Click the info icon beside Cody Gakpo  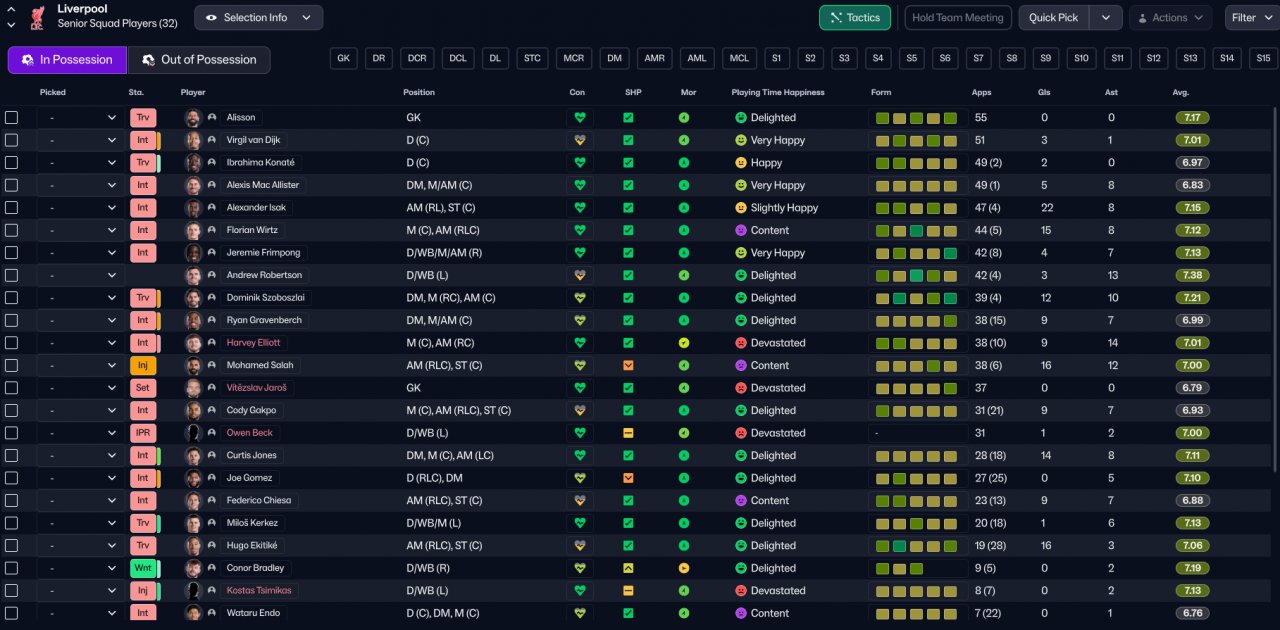212,410
